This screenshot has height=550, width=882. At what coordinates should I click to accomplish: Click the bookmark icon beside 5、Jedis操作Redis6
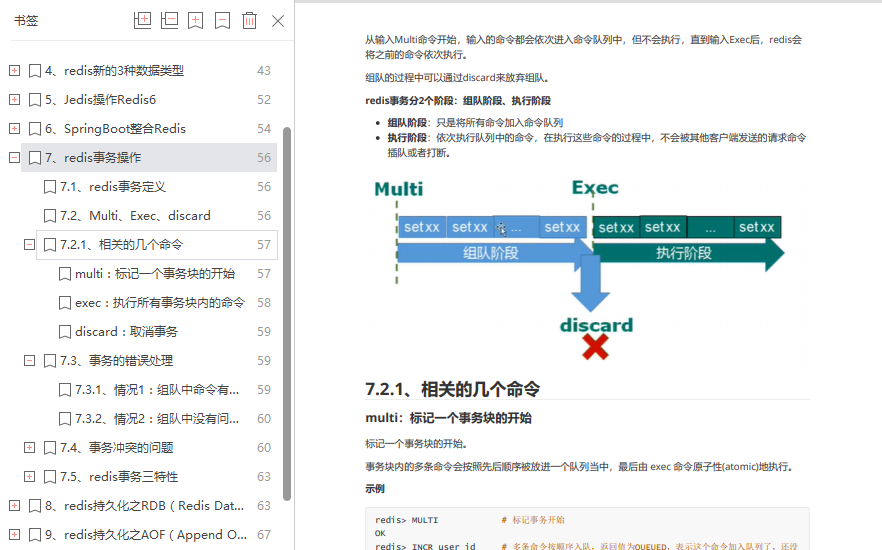click(x=35, y=100)
